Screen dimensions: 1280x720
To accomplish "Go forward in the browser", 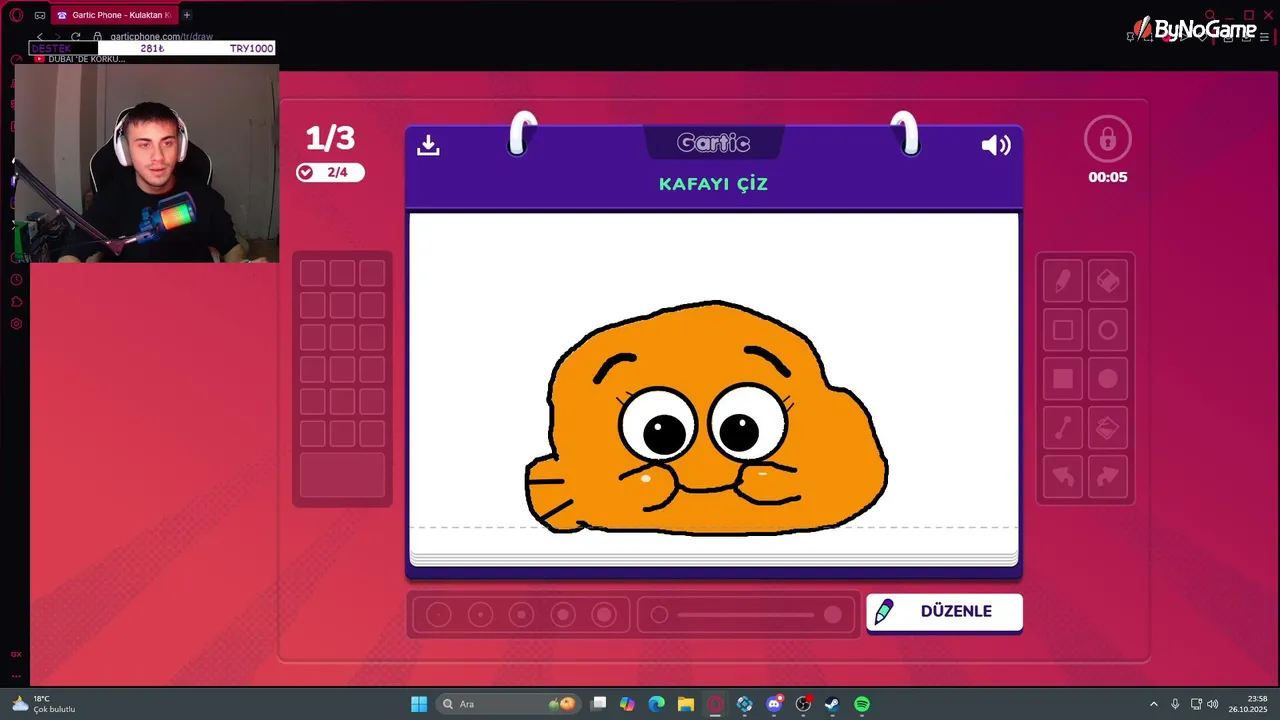I will pyautogui.click(x=57, y=37).
